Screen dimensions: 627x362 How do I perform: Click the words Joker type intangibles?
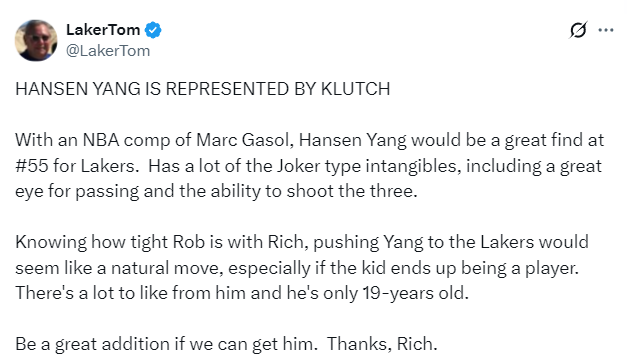pos(367,166)
